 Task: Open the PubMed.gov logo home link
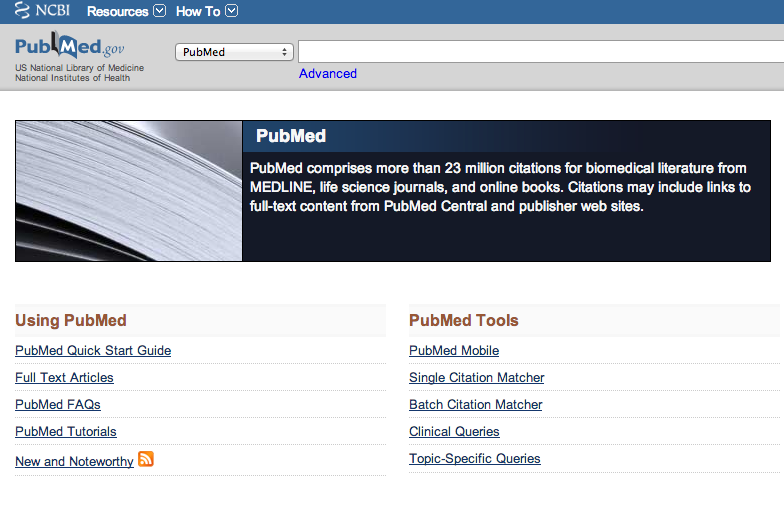(70, 46)
